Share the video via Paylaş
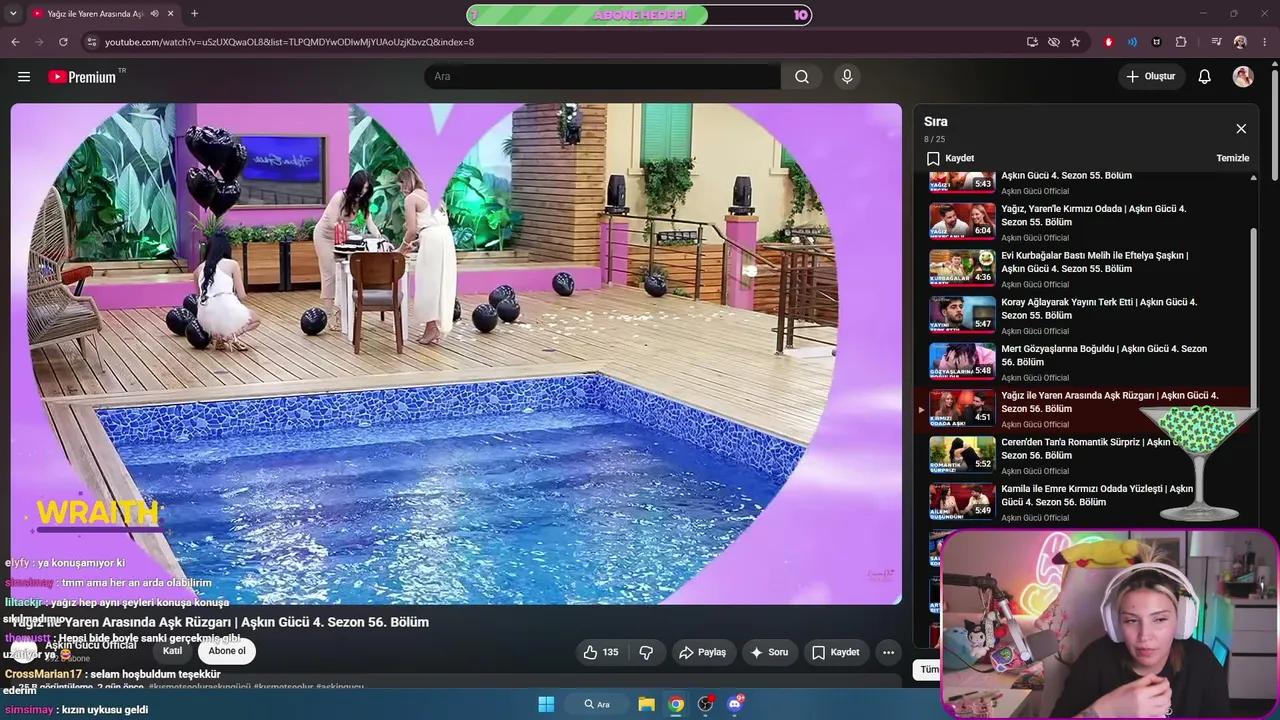1280x720 pixels. (x=702, y=652)
